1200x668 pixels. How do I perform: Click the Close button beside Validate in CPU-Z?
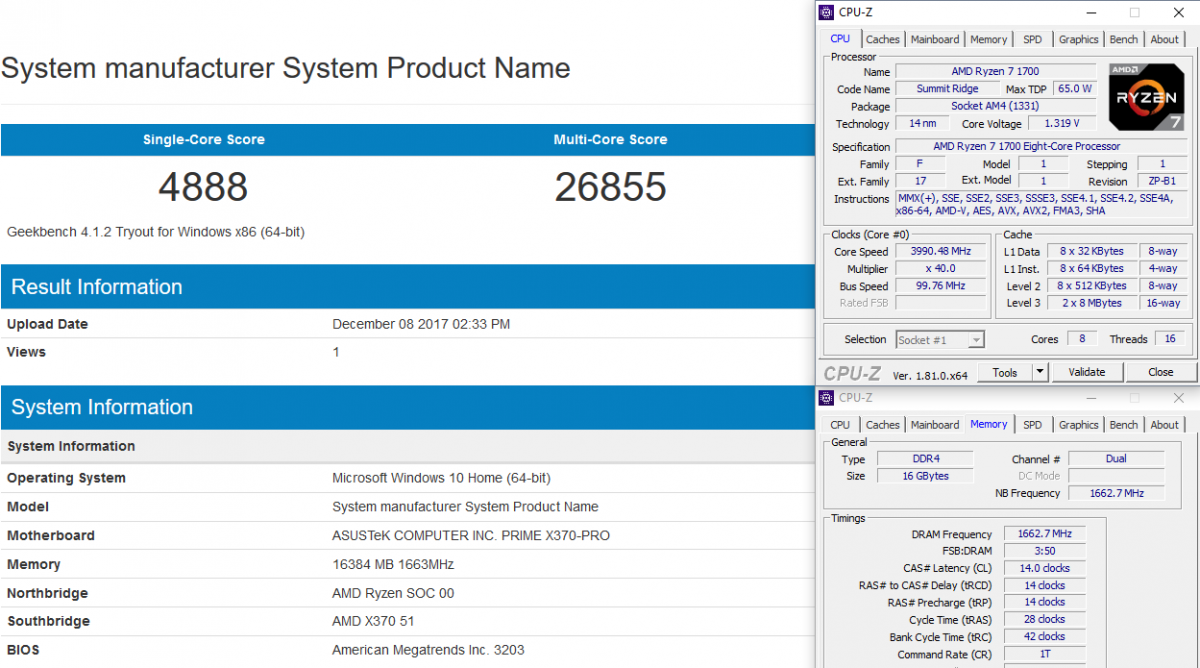point(1161,372)
